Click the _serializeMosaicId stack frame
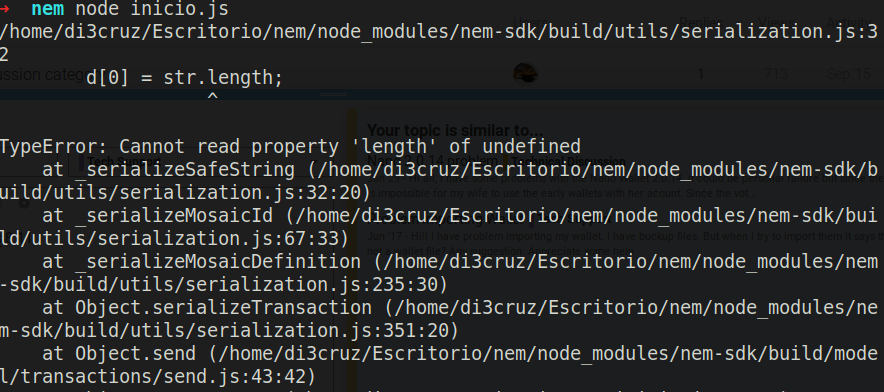The width and height of the screenshot is (884, 392). pyautogui.click(x=439, y=227)
